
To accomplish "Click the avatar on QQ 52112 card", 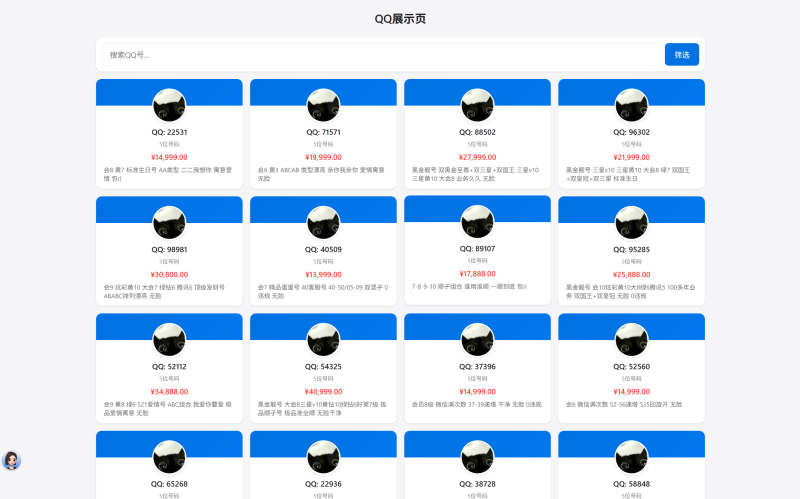I will (169, 340).
